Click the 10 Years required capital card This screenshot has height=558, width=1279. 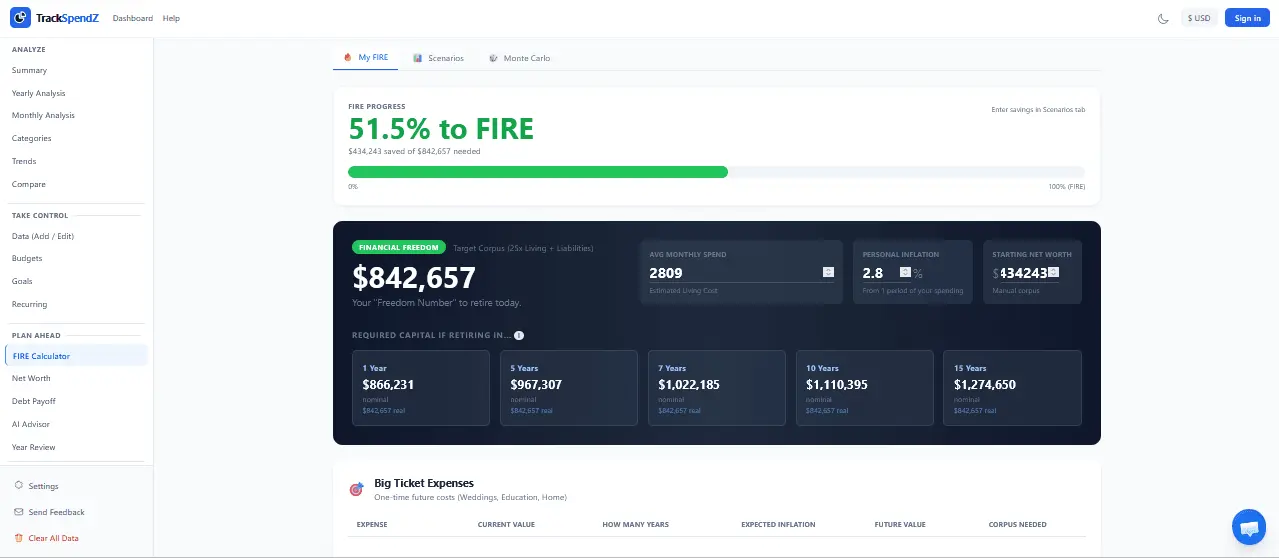[865, 388]
